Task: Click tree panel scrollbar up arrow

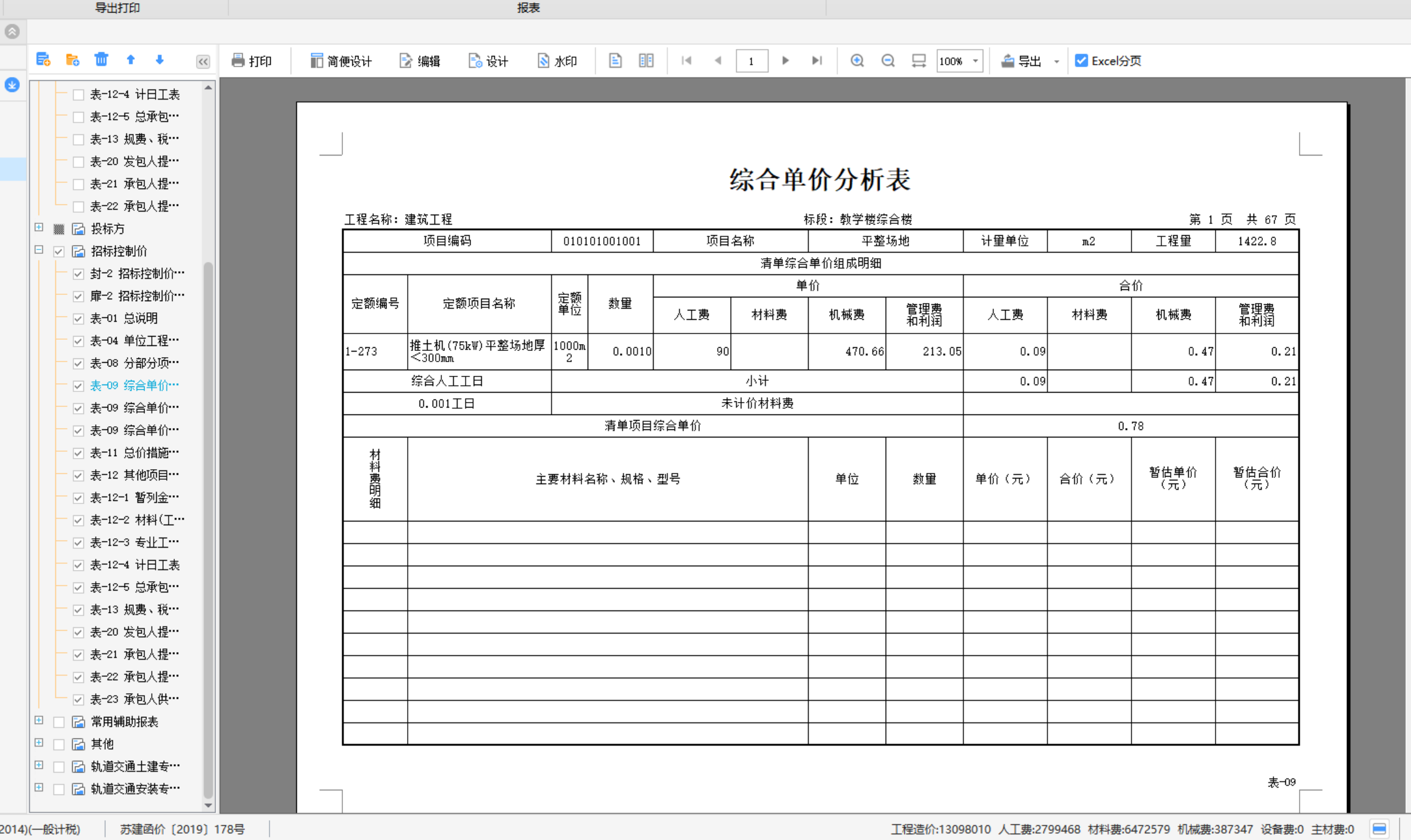Action: (209, 88)
